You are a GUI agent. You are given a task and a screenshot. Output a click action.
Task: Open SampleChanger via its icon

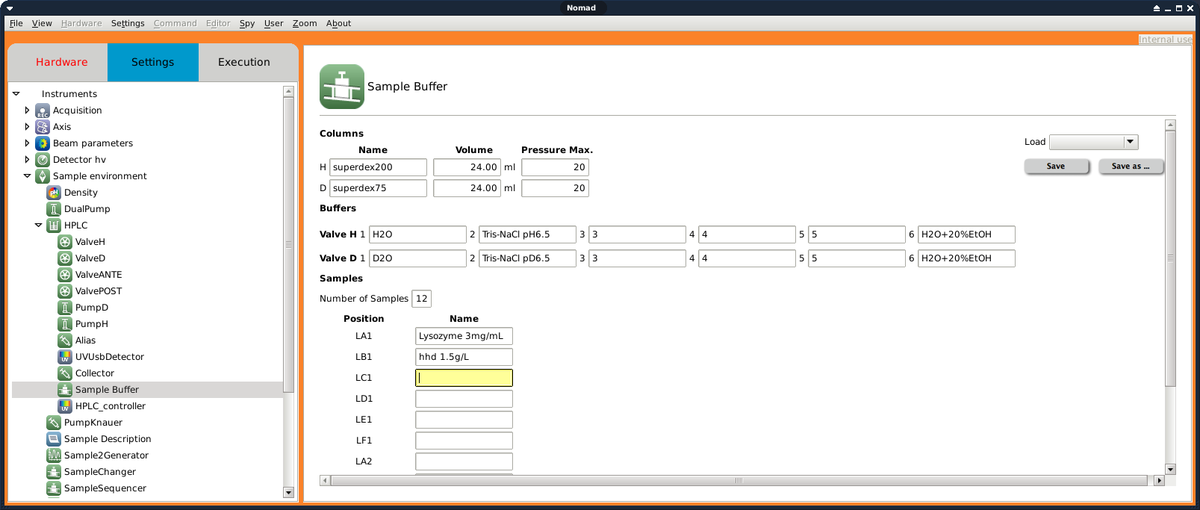(x=54, y=472)
